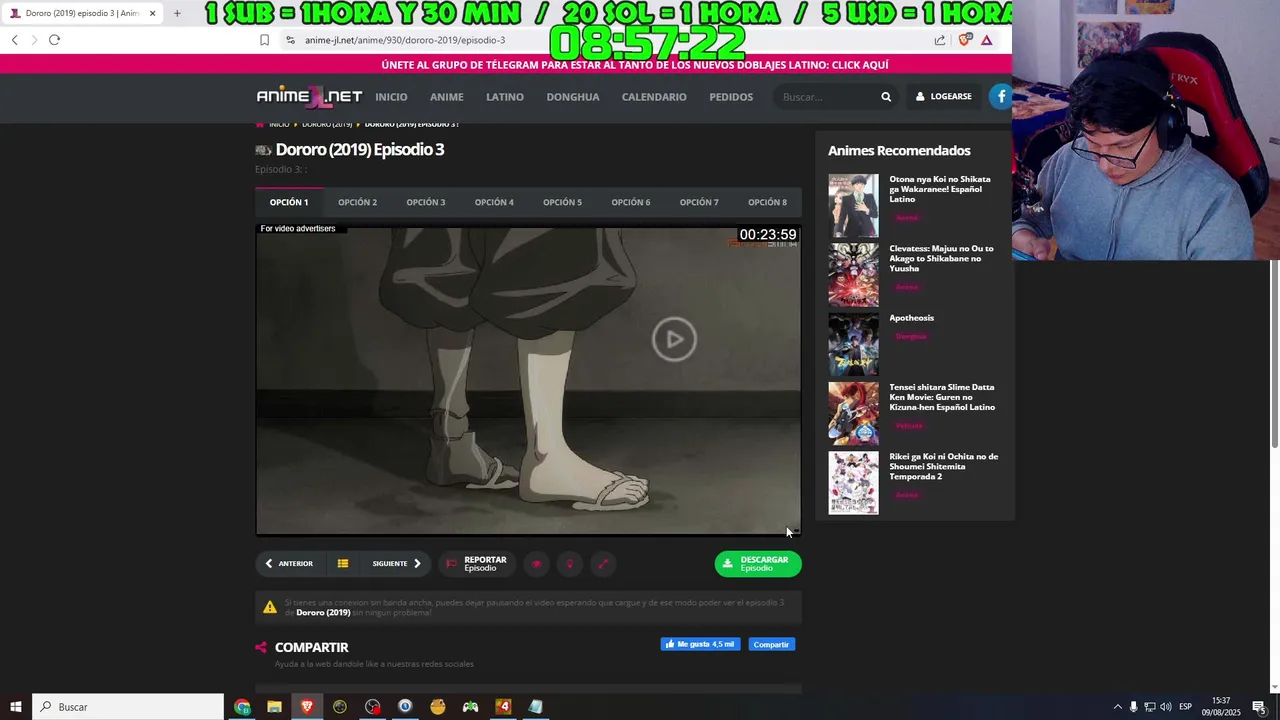Go to next episode with SIGUIENTE
Image resolution: width=1280 pixels, height=720 pixels.
[397, 564]
